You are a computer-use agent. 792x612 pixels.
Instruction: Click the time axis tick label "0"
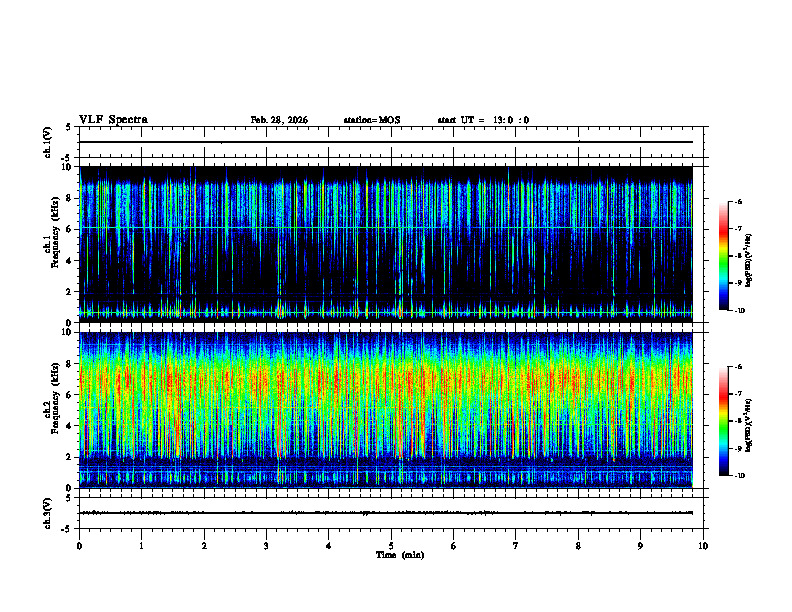coord(79,546)
